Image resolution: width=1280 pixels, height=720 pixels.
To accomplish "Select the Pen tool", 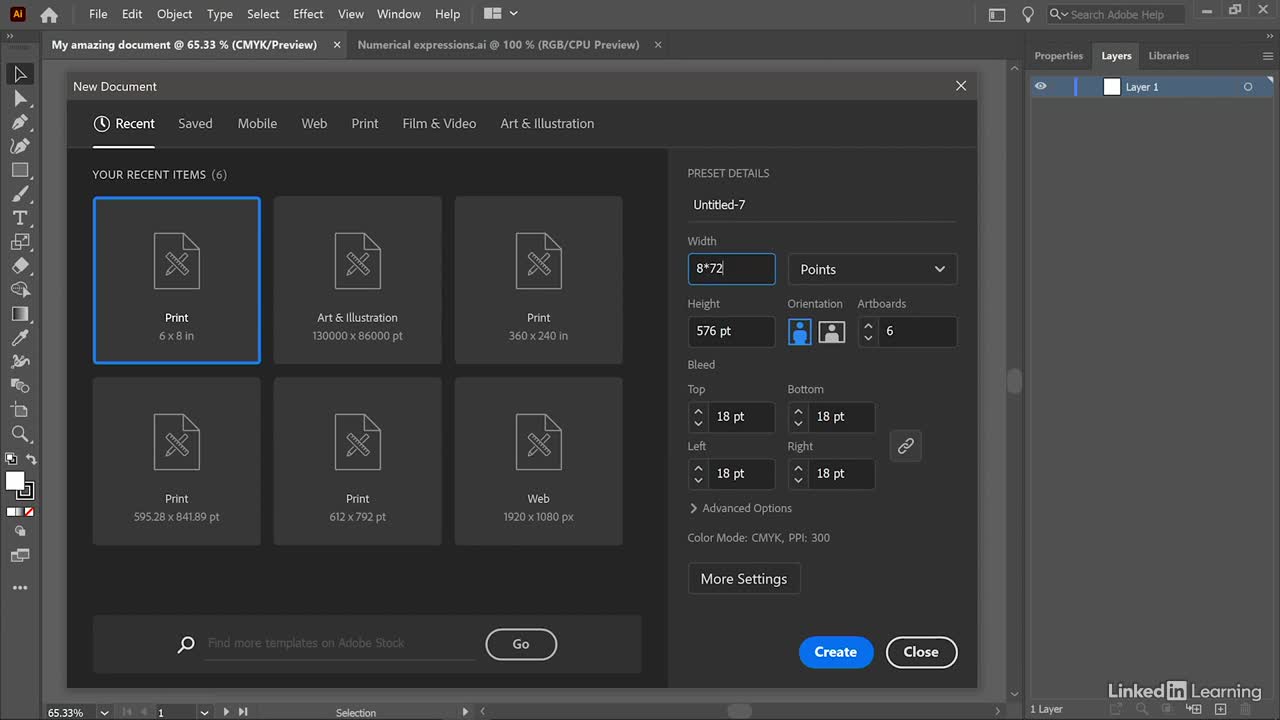I will point(19,122).
